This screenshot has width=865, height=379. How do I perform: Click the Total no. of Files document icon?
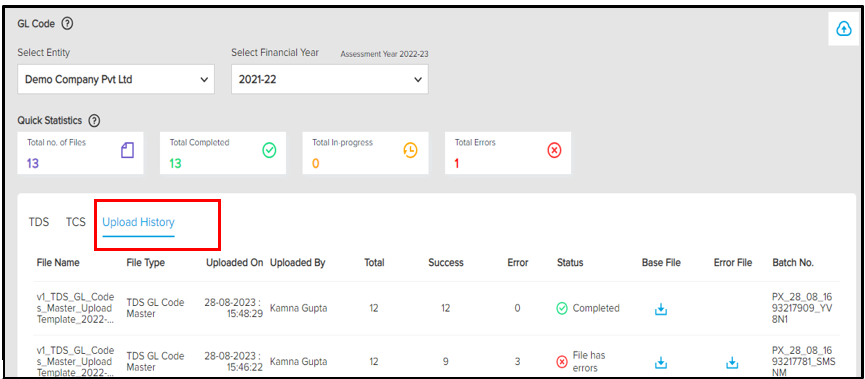(127, 151)
